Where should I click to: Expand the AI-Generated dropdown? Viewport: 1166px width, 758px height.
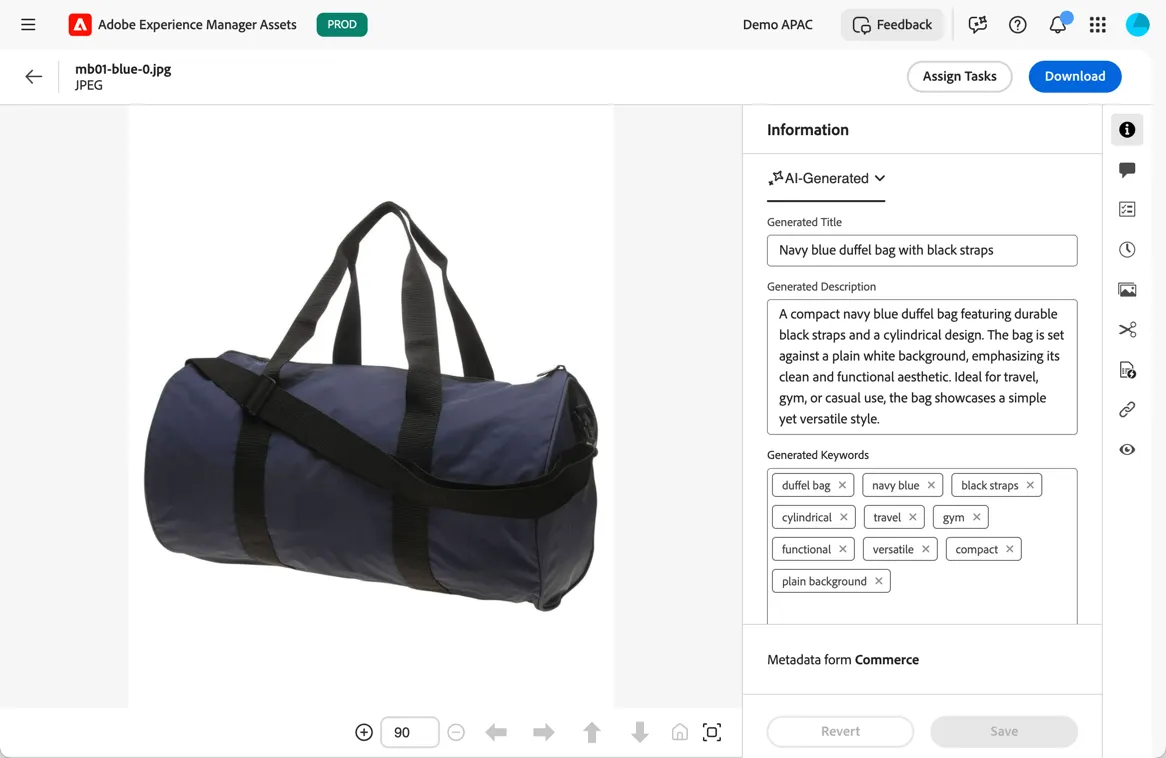(826, 179)
